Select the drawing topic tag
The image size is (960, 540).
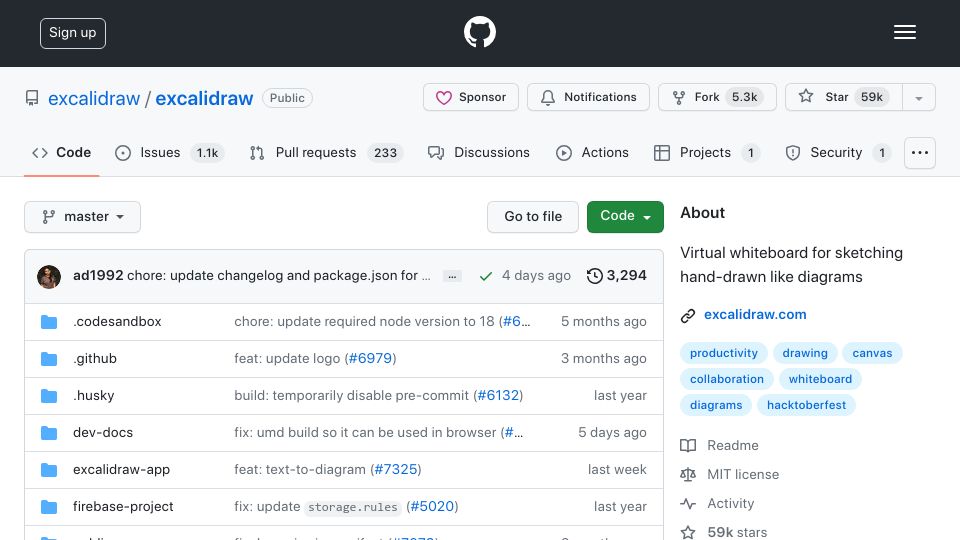pyautogui.click(x=805, y=353)
